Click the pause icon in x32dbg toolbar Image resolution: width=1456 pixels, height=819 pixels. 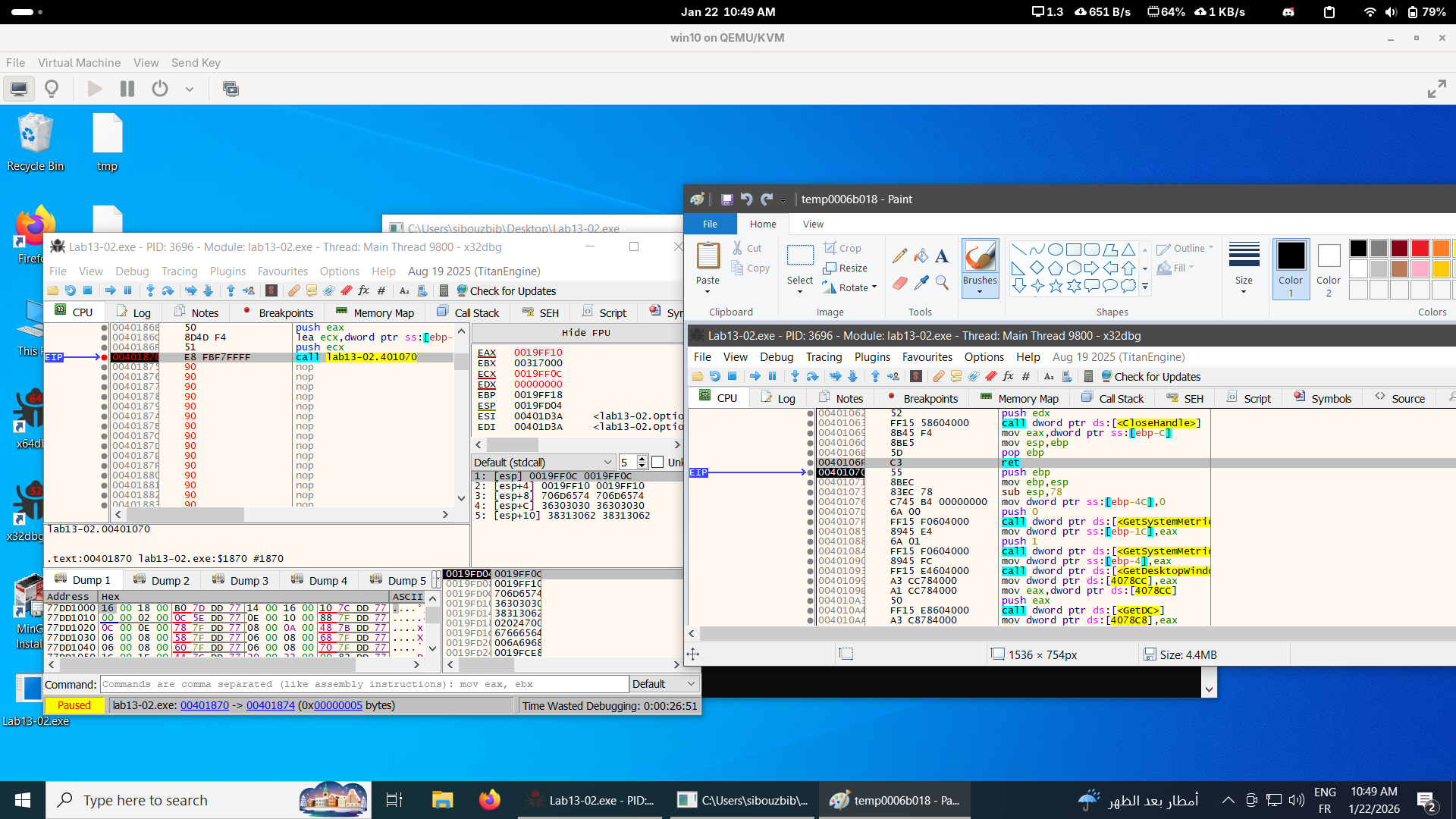(x=127, y=290)
